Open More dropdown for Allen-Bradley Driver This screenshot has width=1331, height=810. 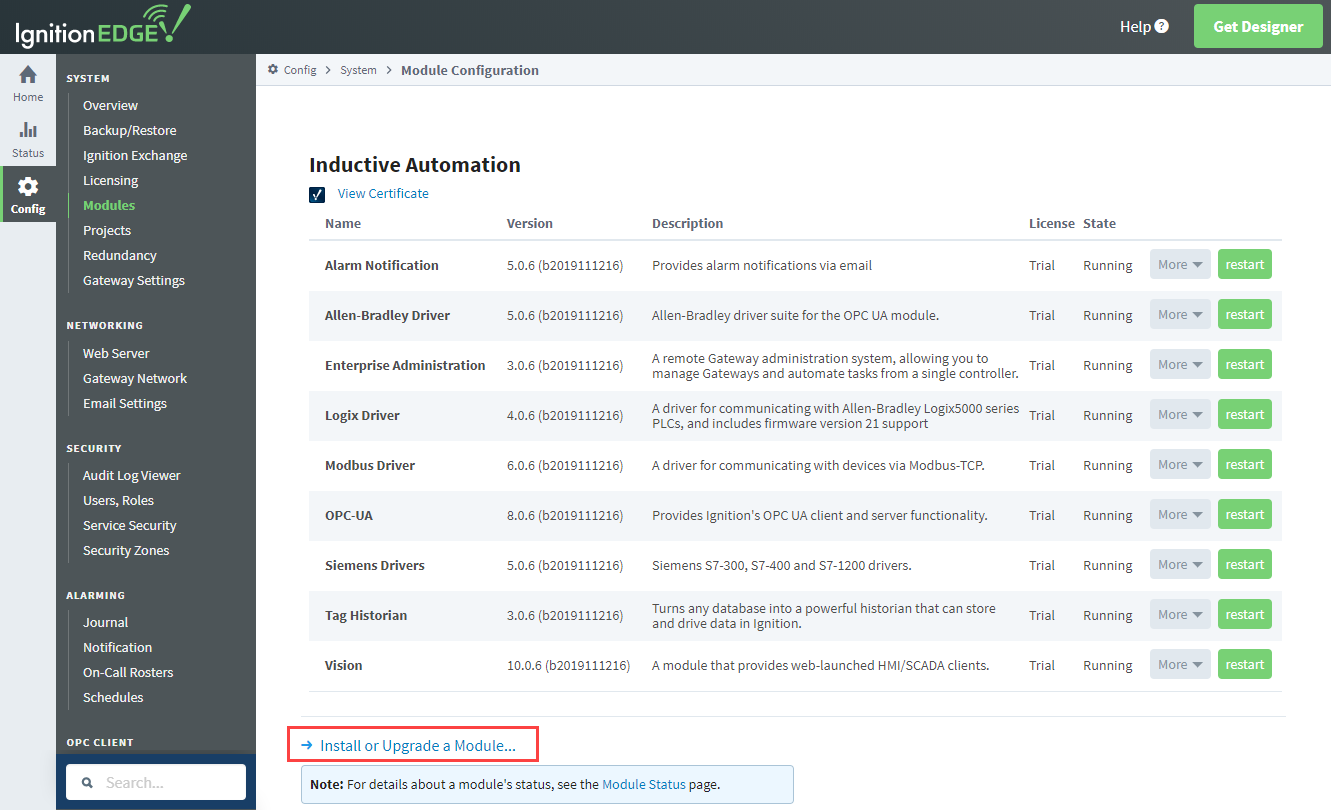coord(1180,315)
